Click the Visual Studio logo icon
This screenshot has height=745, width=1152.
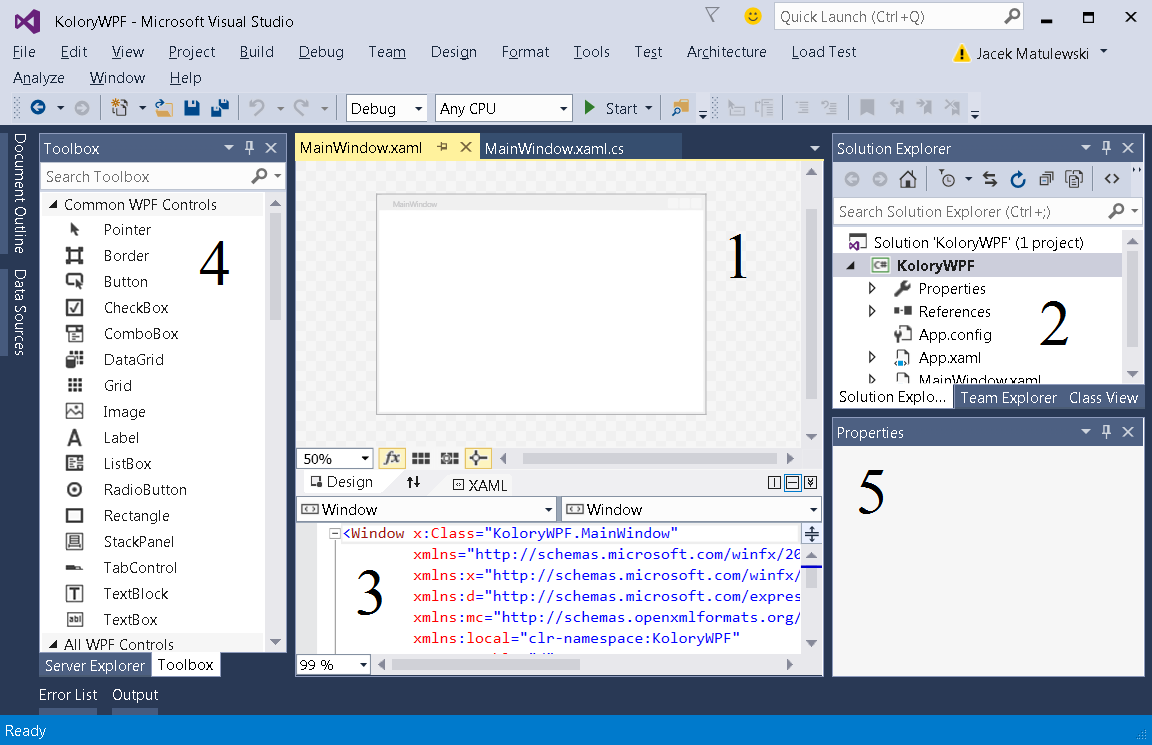pyautogui.click(x=27, y=21)
